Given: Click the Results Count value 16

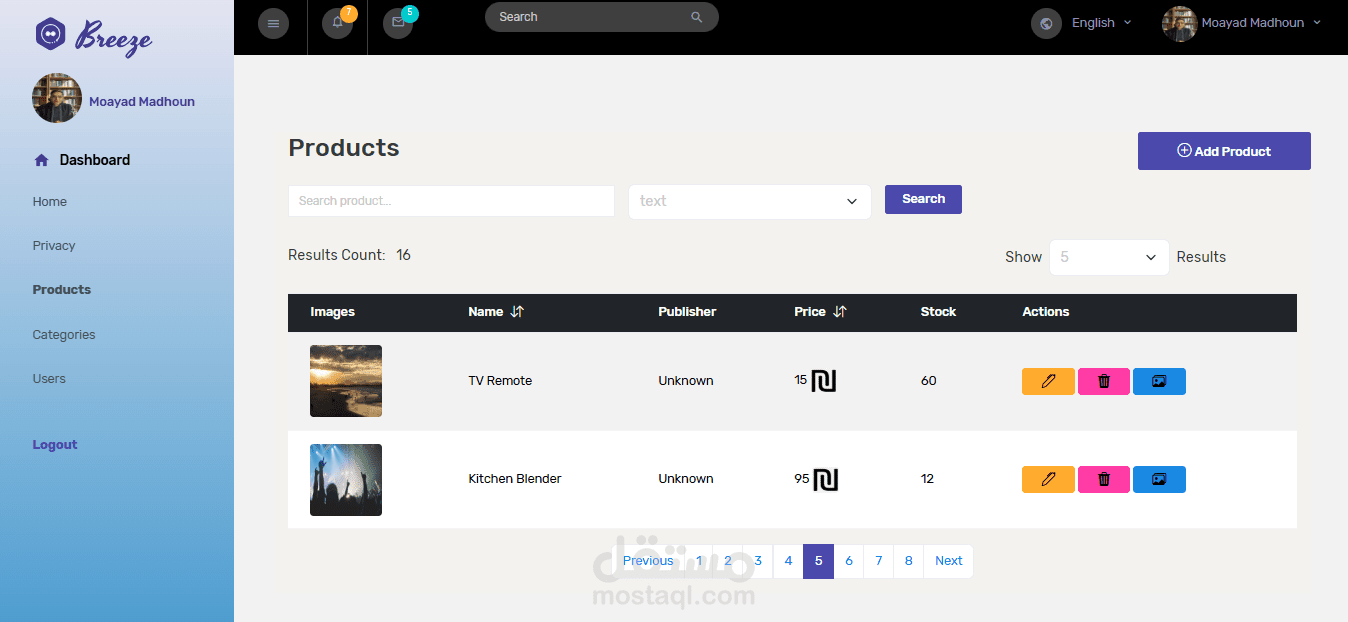Looking at the screenshot, I should (x=403, y=255).
